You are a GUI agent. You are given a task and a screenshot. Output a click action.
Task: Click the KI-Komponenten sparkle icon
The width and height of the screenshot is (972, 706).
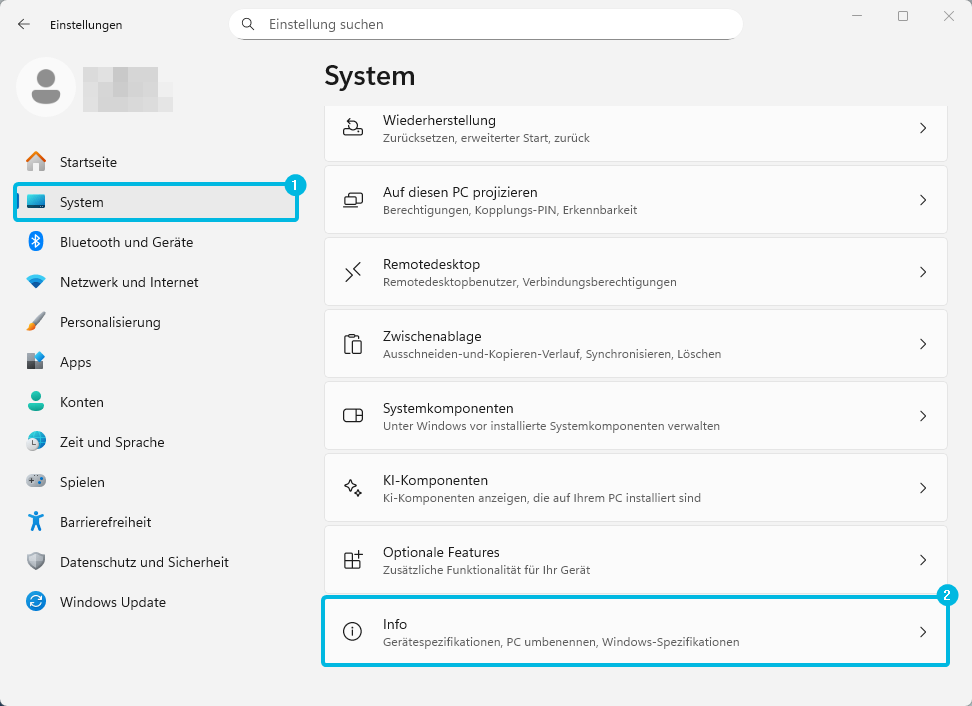click(x=353, y=487)
